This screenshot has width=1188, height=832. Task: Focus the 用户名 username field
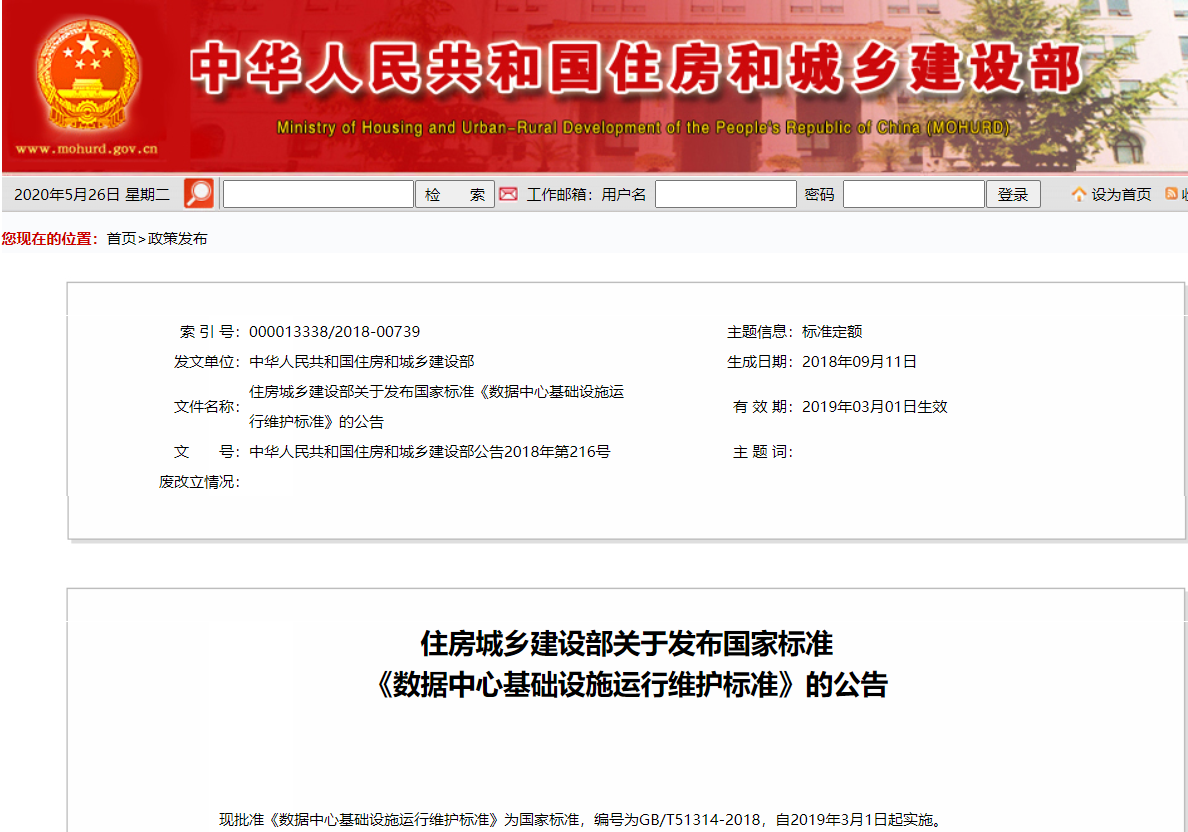[x=726, y=194]
